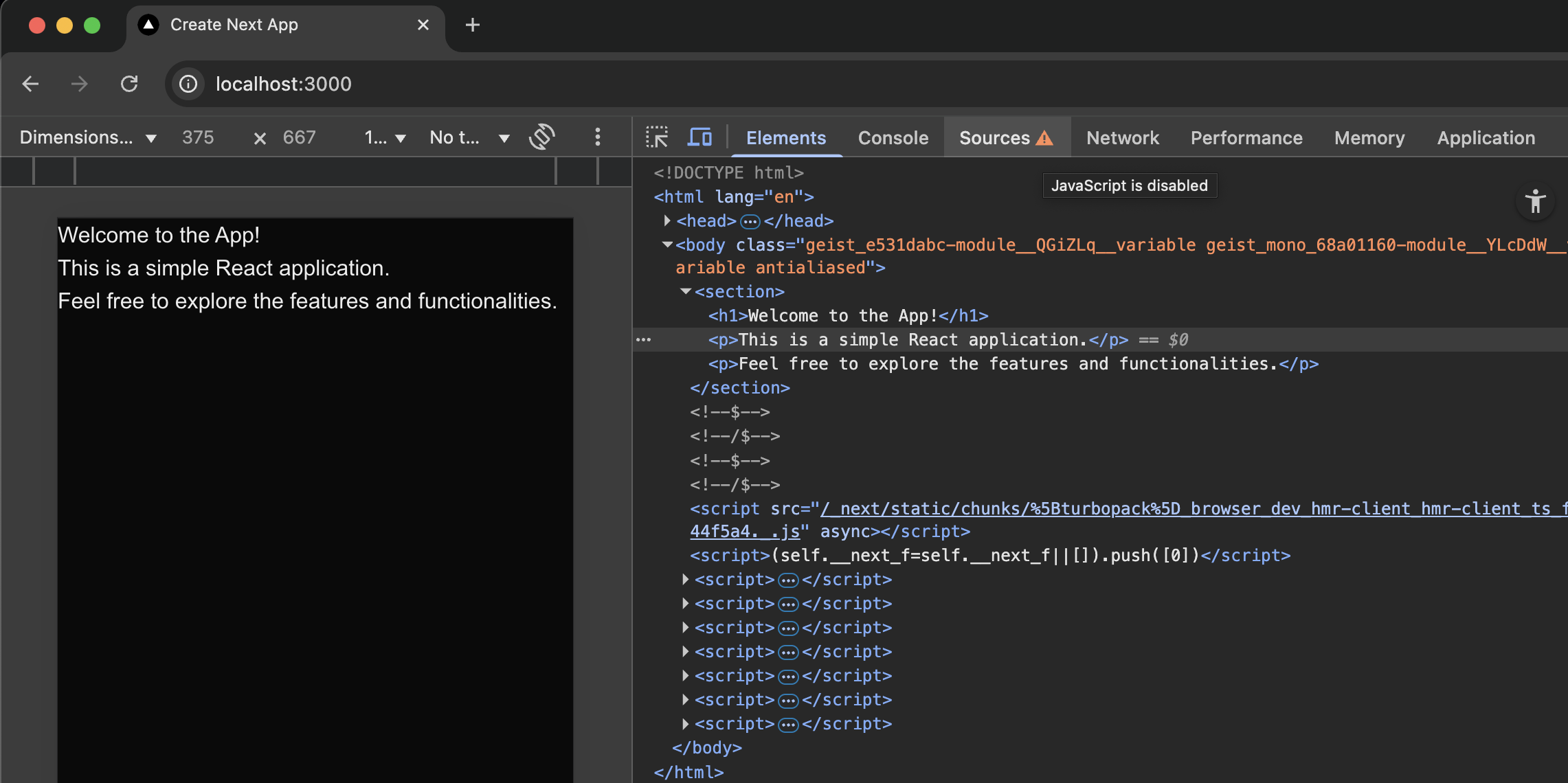This screenshot has width=1568, height=783.
Task: Switch to the Memory tab
Action: (x=1369, y=138)
